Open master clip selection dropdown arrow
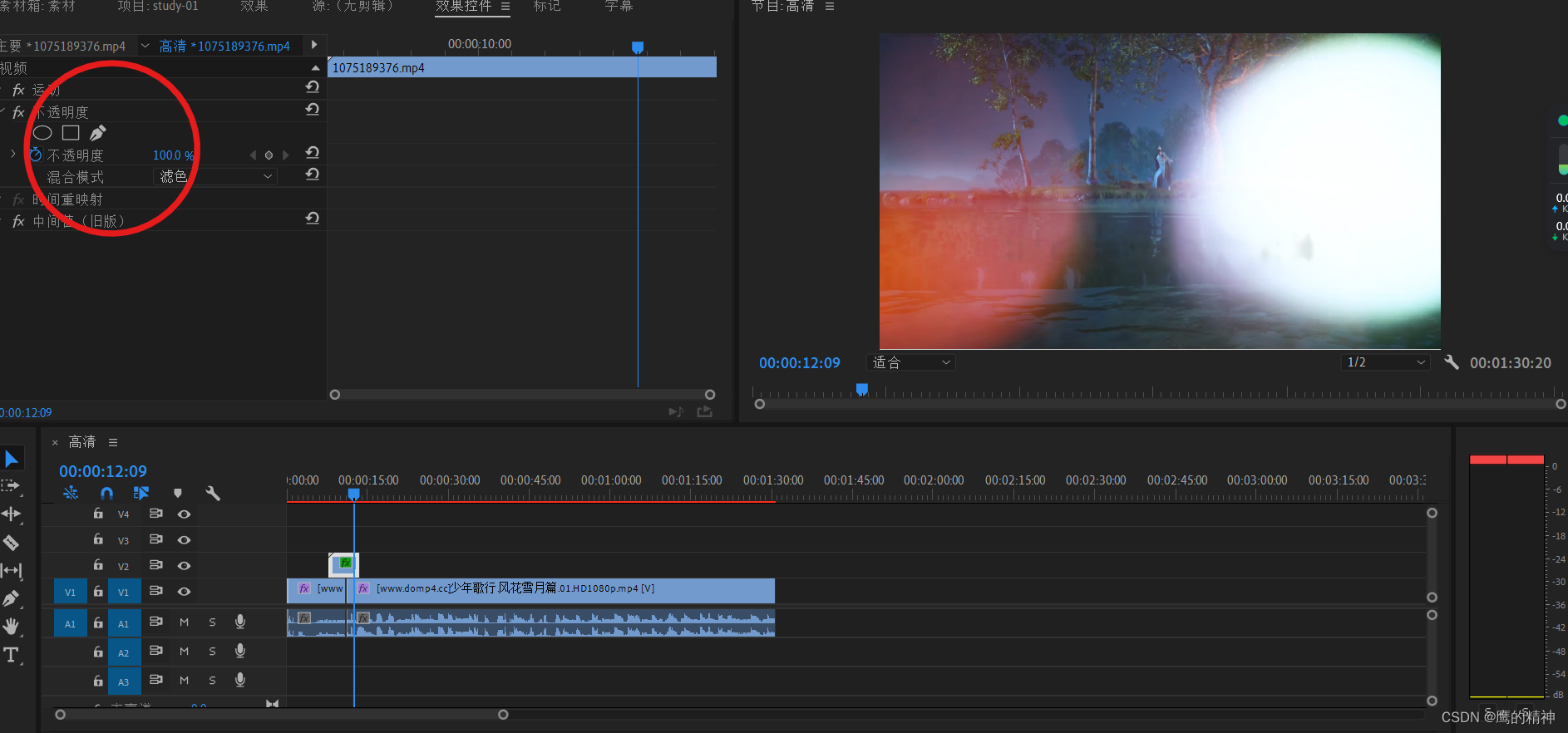The width and height of the screenshot is (1568, 733). (x=145, y=46)
